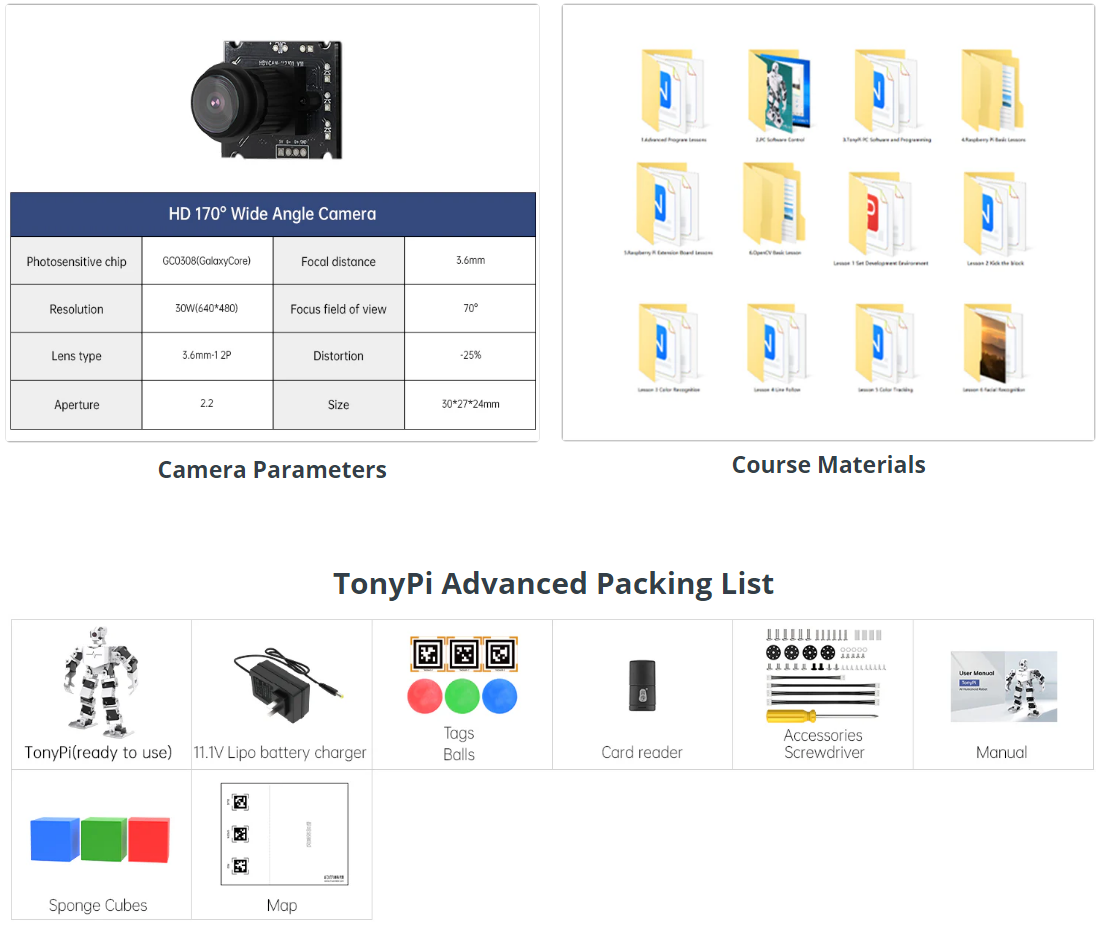Open the 'Lesson 6 Facial Recognition' folder
1101x925 pixels.
(993, 343)
